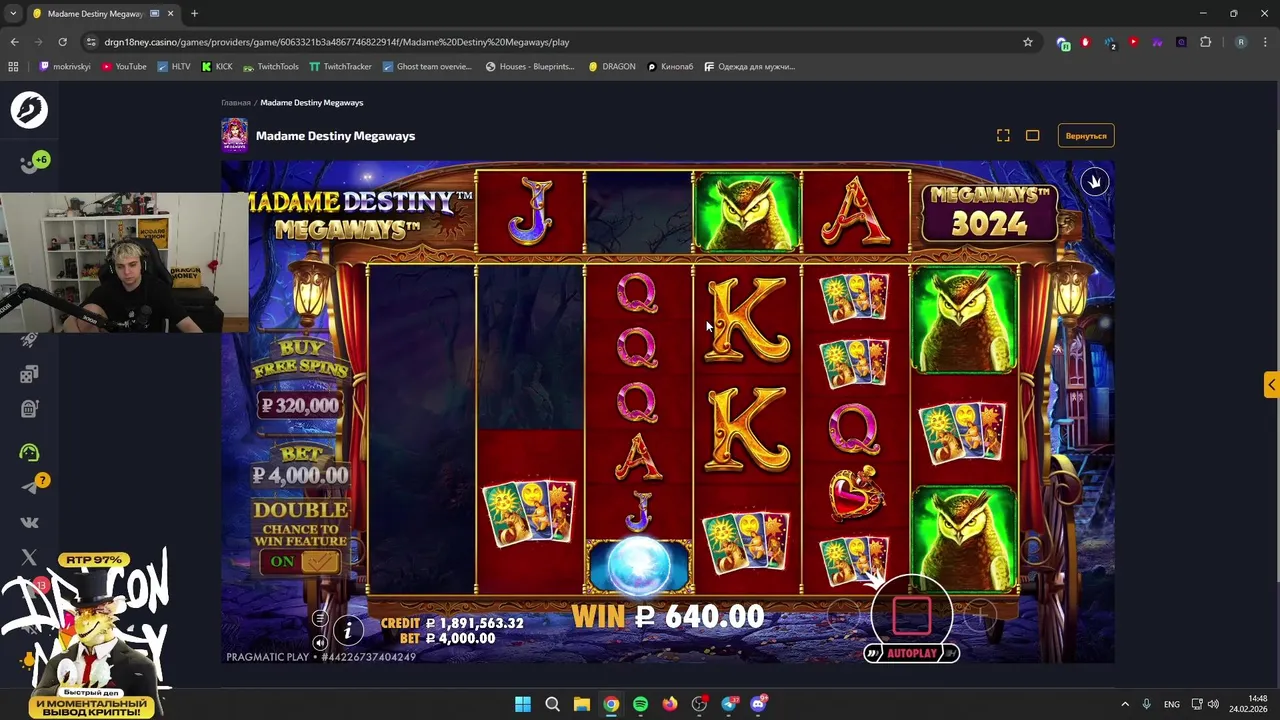This screenshot has height=720, width=1280.
Task: Open the Ghost team overview bookmark
Action: pyautogui.click(x=427, y=67)
